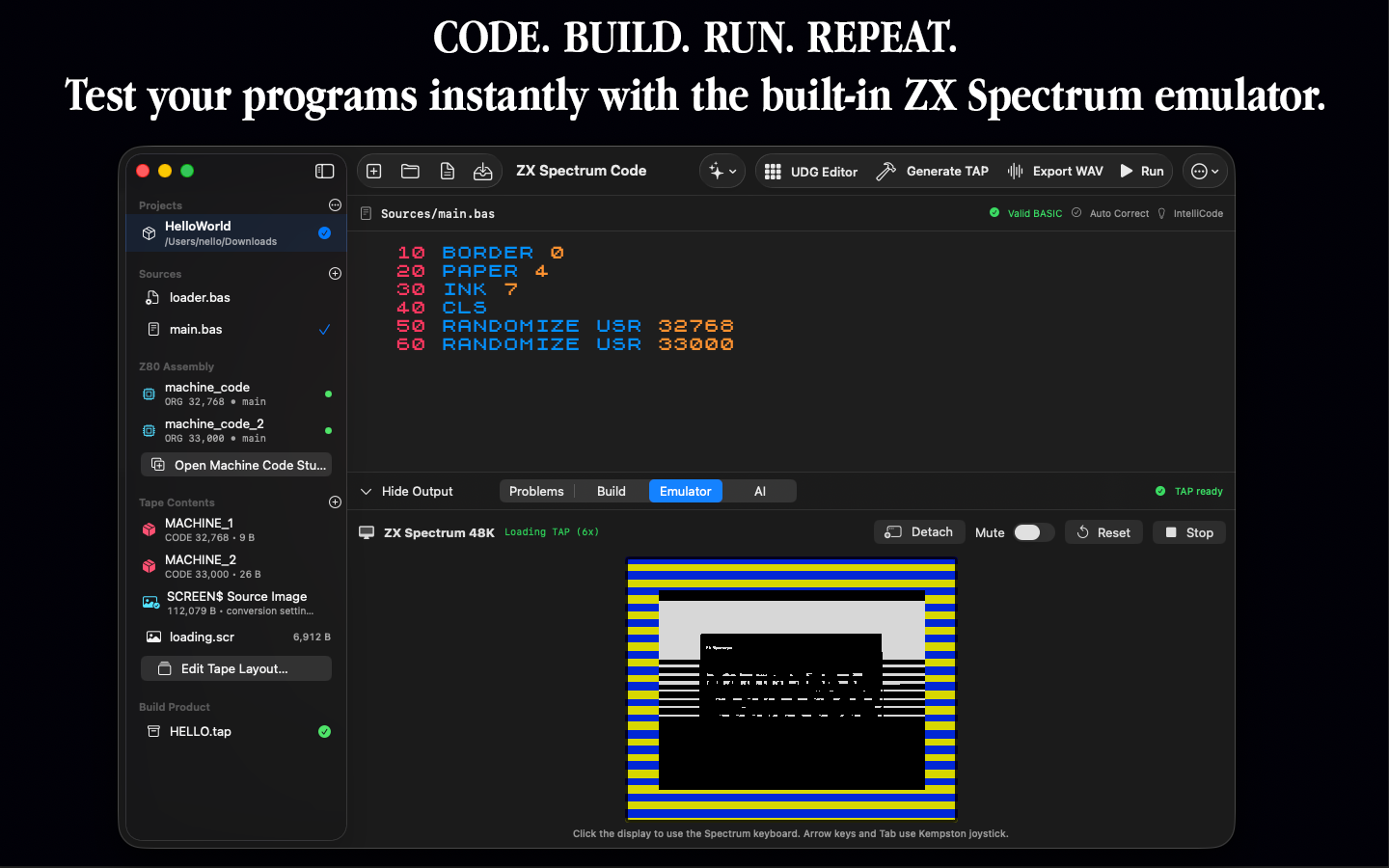Click Edit Tape Layout button
Screen dimensions: 1389x868
point(236,668)
